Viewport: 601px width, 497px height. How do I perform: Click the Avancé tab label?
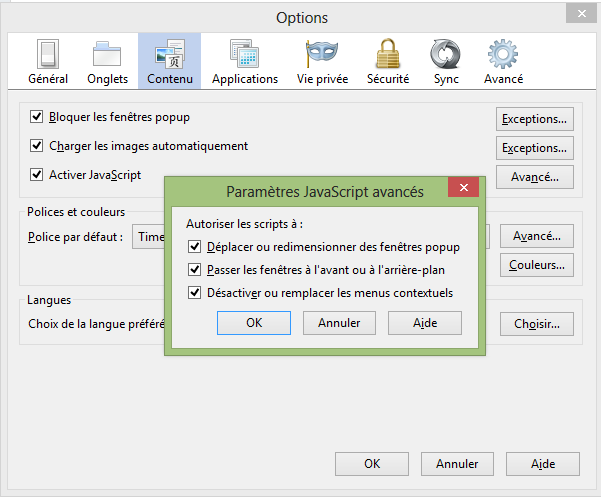(503, 79)
